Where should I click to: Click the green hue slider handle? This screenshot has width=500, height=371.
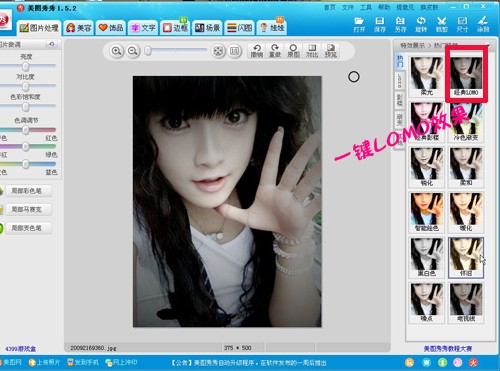(x=25, y=147)
